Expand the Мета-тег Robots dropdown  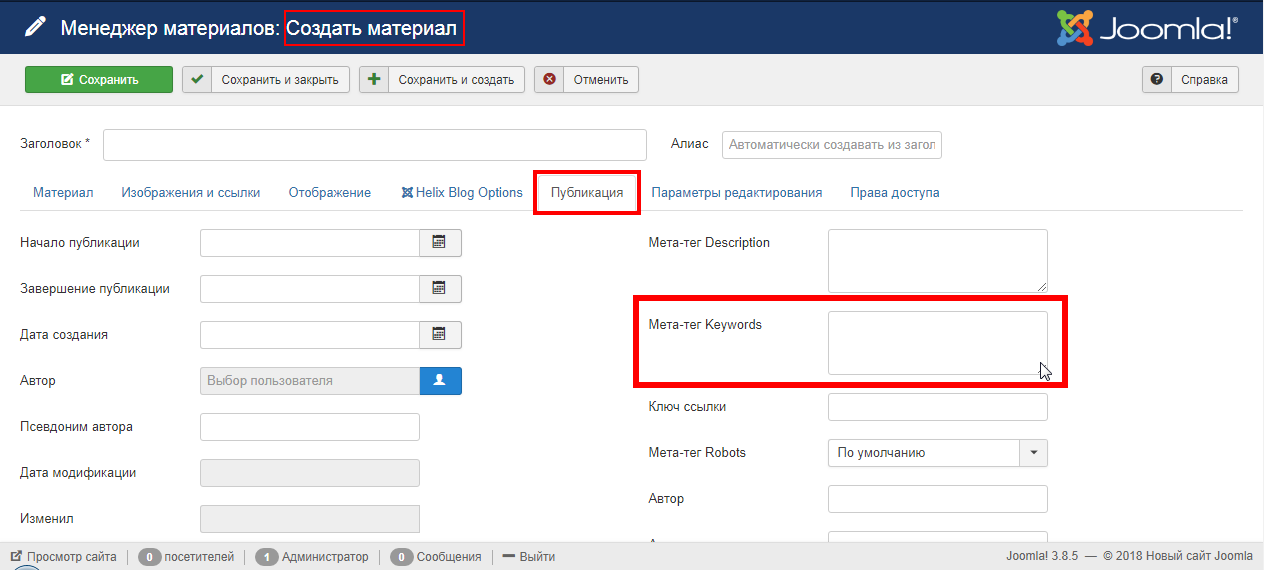click(x=1033, y=453)
